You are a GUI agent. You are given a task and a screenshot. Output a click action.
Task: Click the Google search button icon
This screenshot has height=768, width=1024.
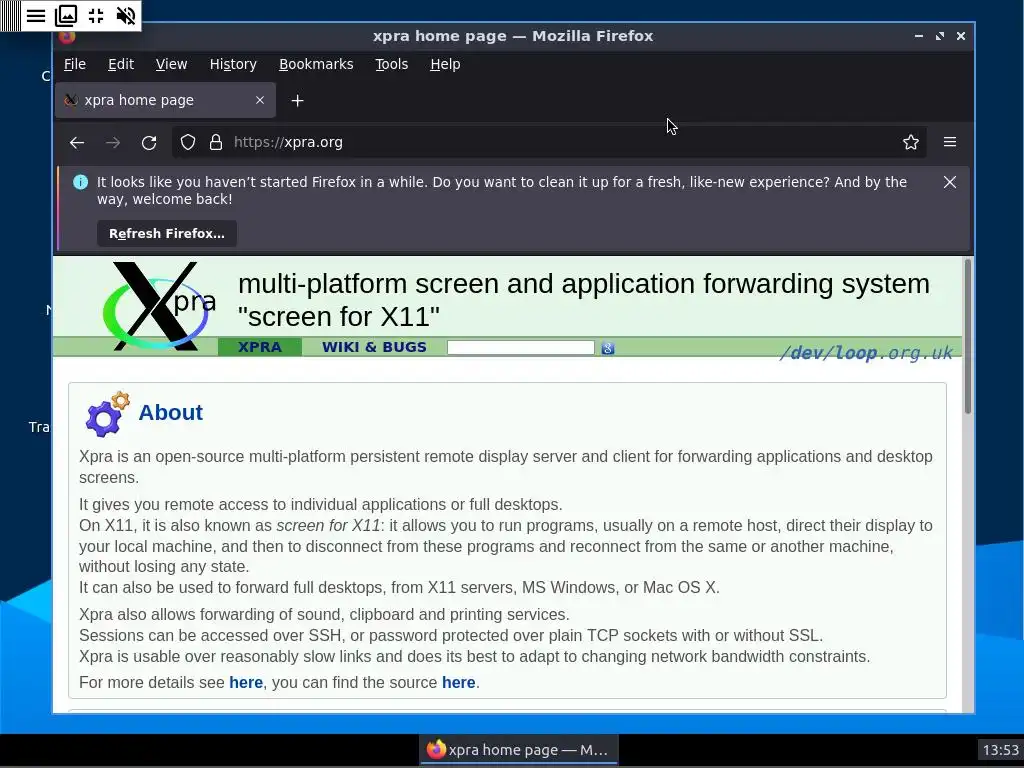[x=607, y=348]
